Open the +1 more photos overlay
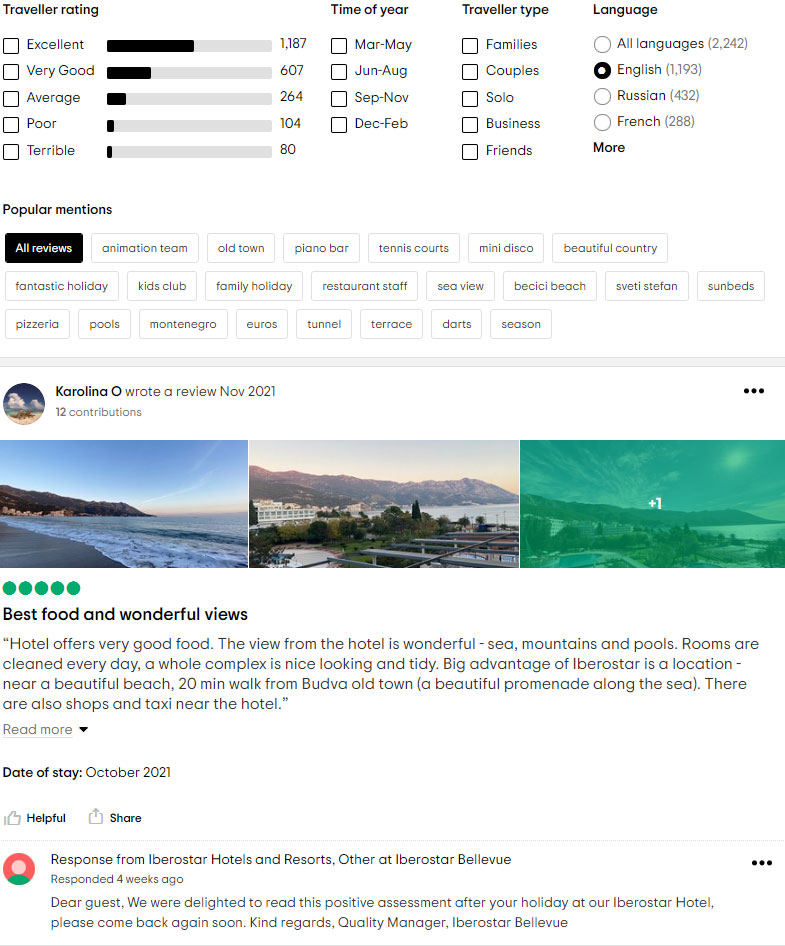 point(652,504)
